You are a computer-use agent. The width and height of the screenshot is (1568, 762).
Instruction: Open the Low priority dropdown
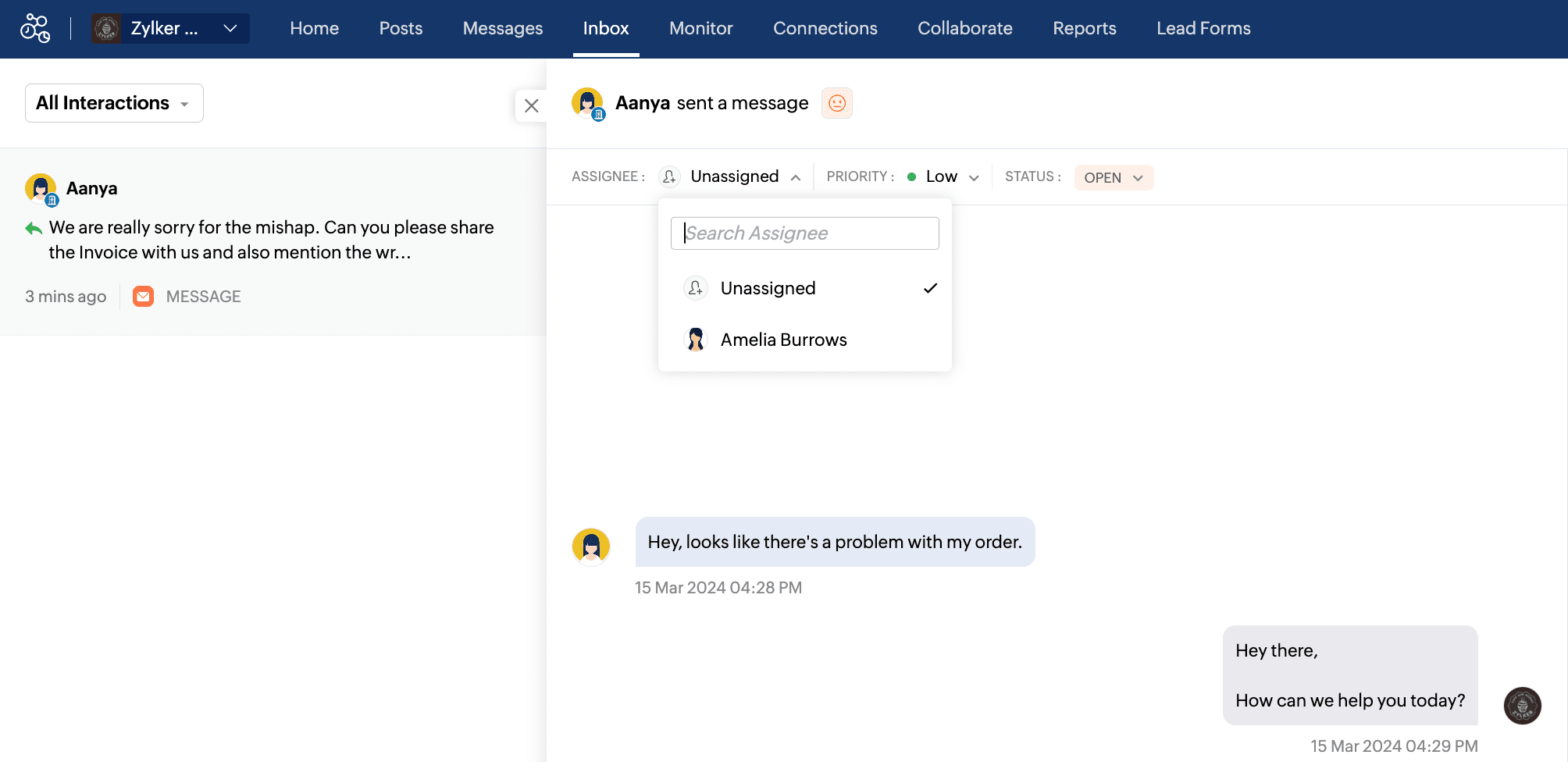tap(943, 176)
